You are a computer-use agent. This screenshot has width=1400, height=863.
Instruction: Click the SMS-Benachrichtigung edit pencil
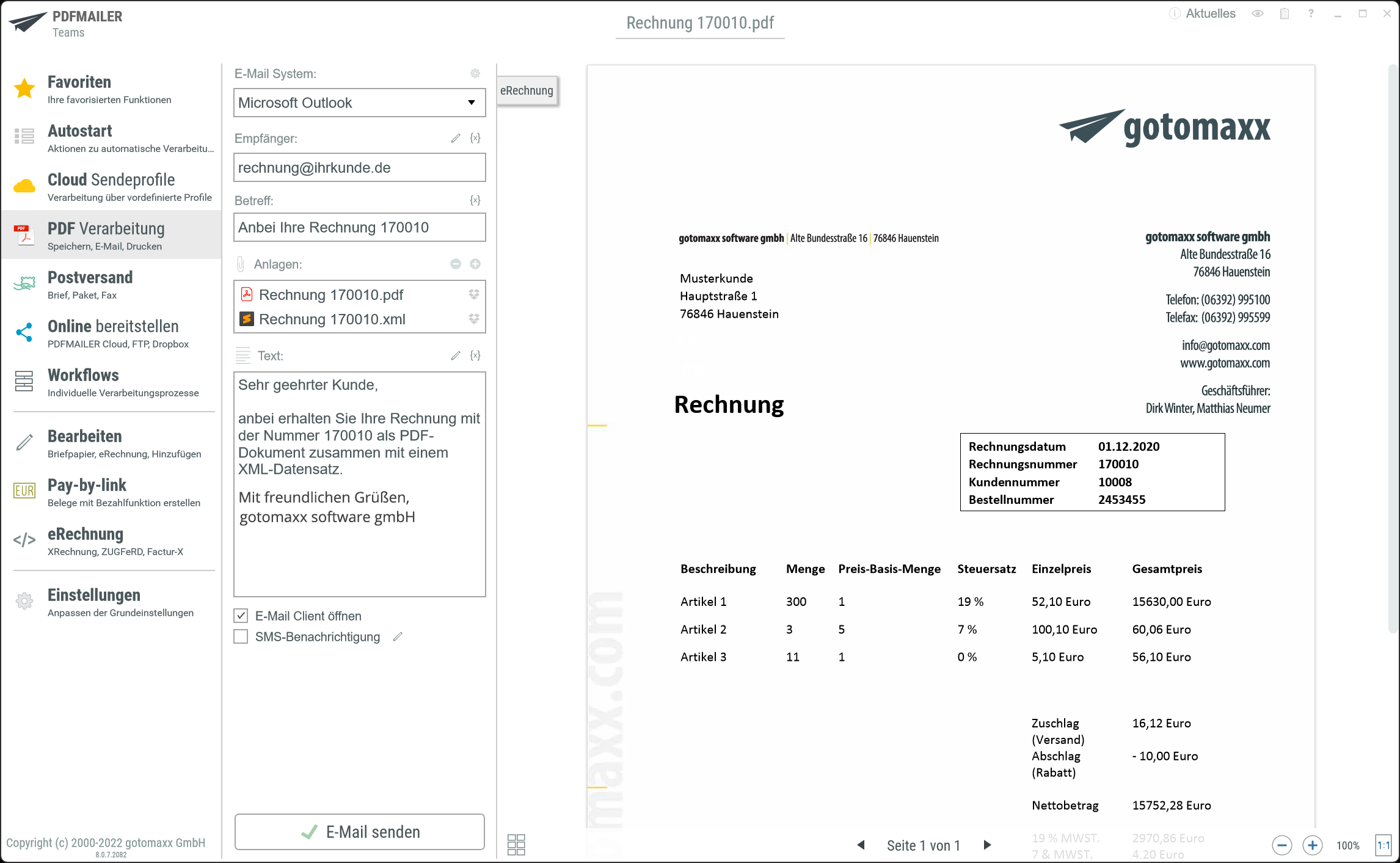point(398,637)
